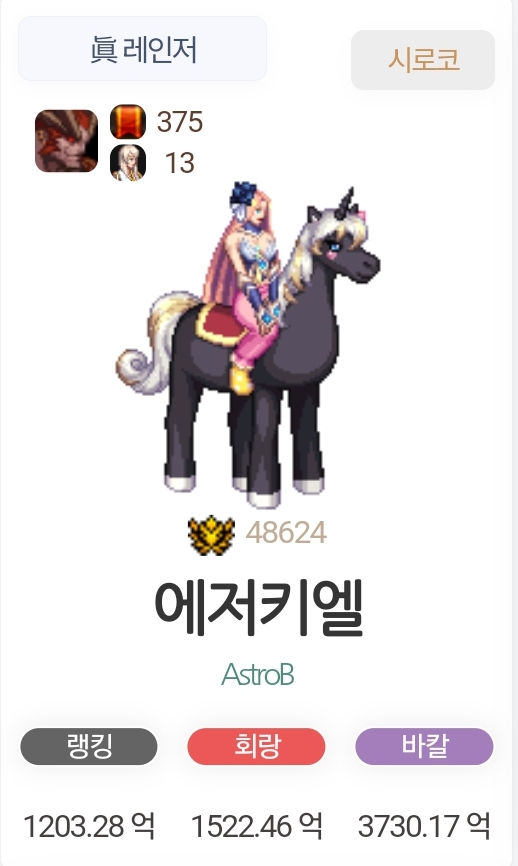Click the 1522.46 억 damage value
Screen dimensions: 518x866
click(257, 826)
